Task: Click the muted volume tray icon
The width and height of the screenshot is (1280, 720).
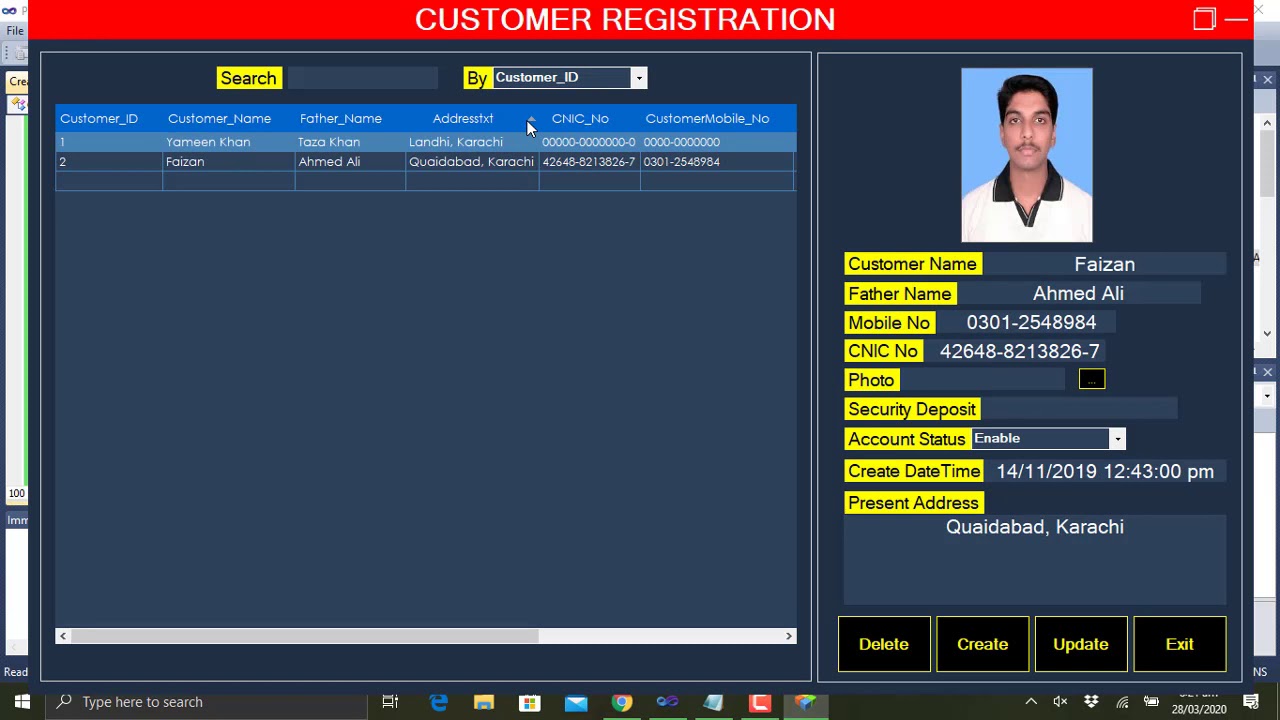Action: (1061, 702)
